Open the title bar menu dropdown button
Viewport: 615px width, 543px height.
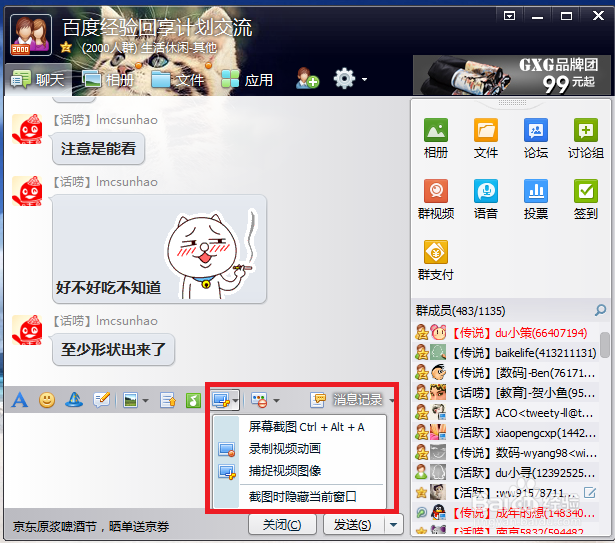pos(509,16)
